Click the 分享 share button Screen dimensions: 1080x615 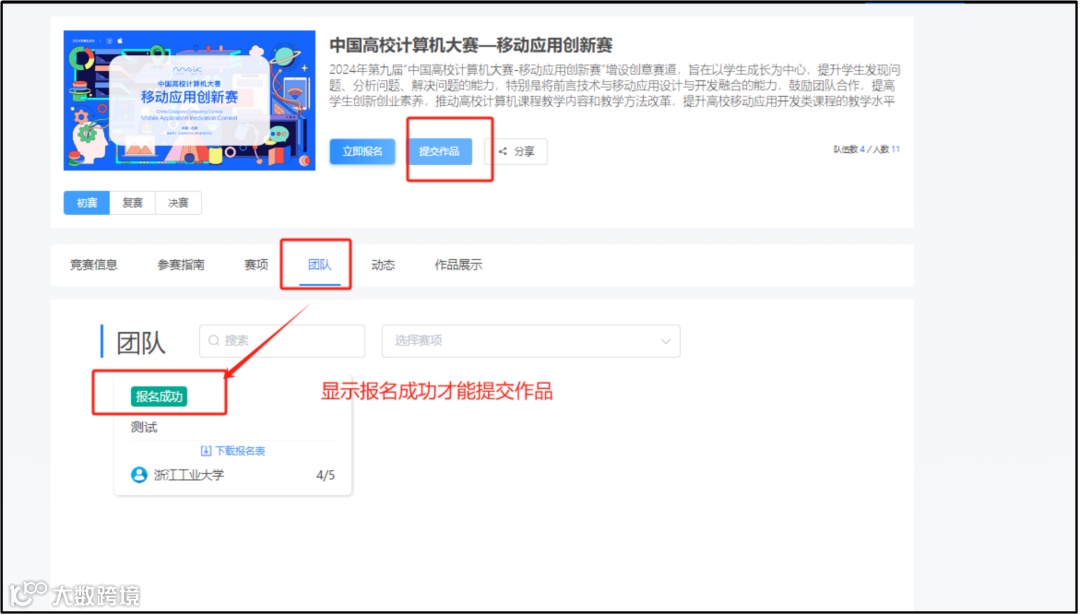pyautogui.click(x=516, y=152)
